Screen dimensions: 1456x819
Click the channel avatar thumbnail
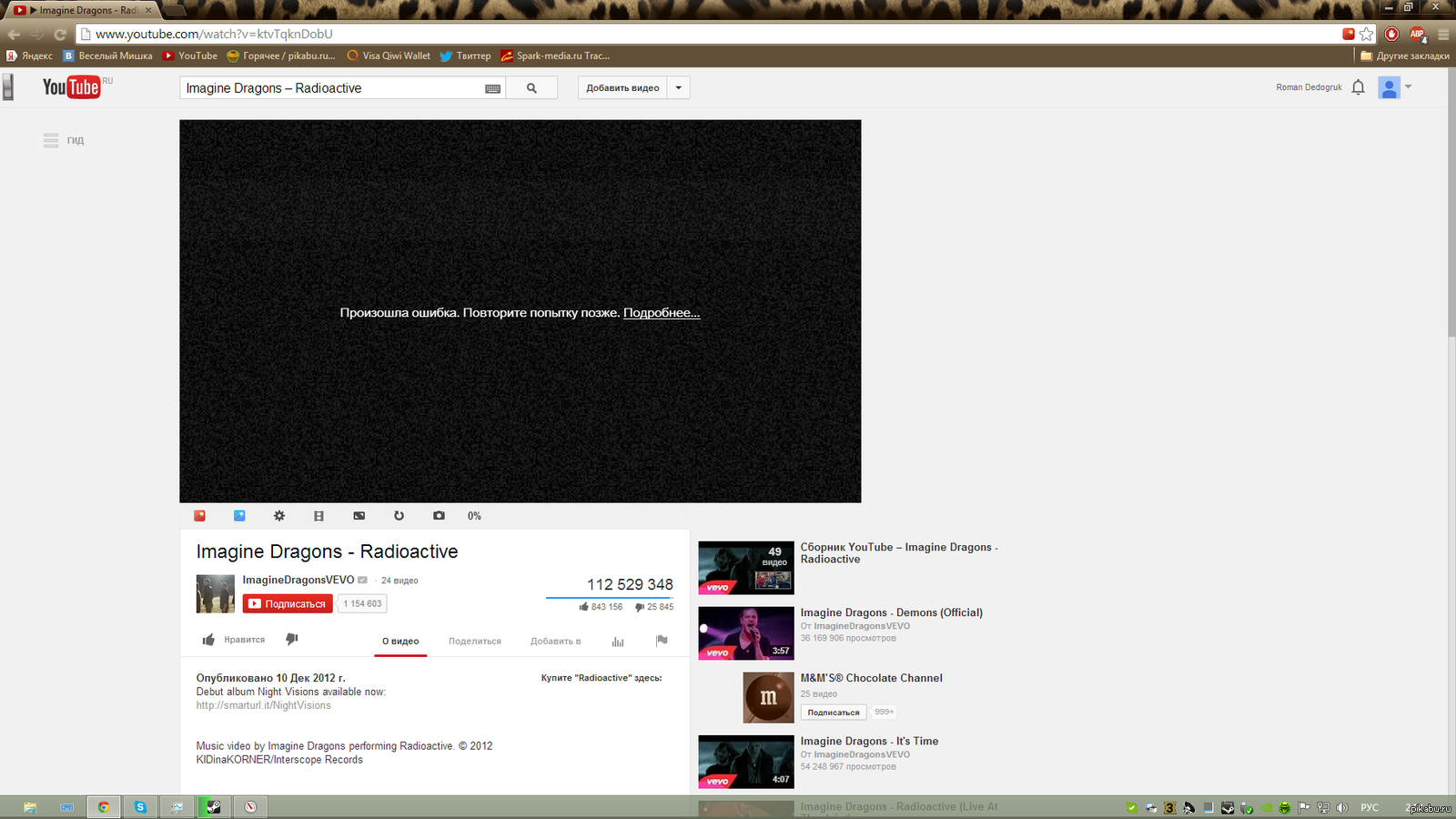(216, 594)
